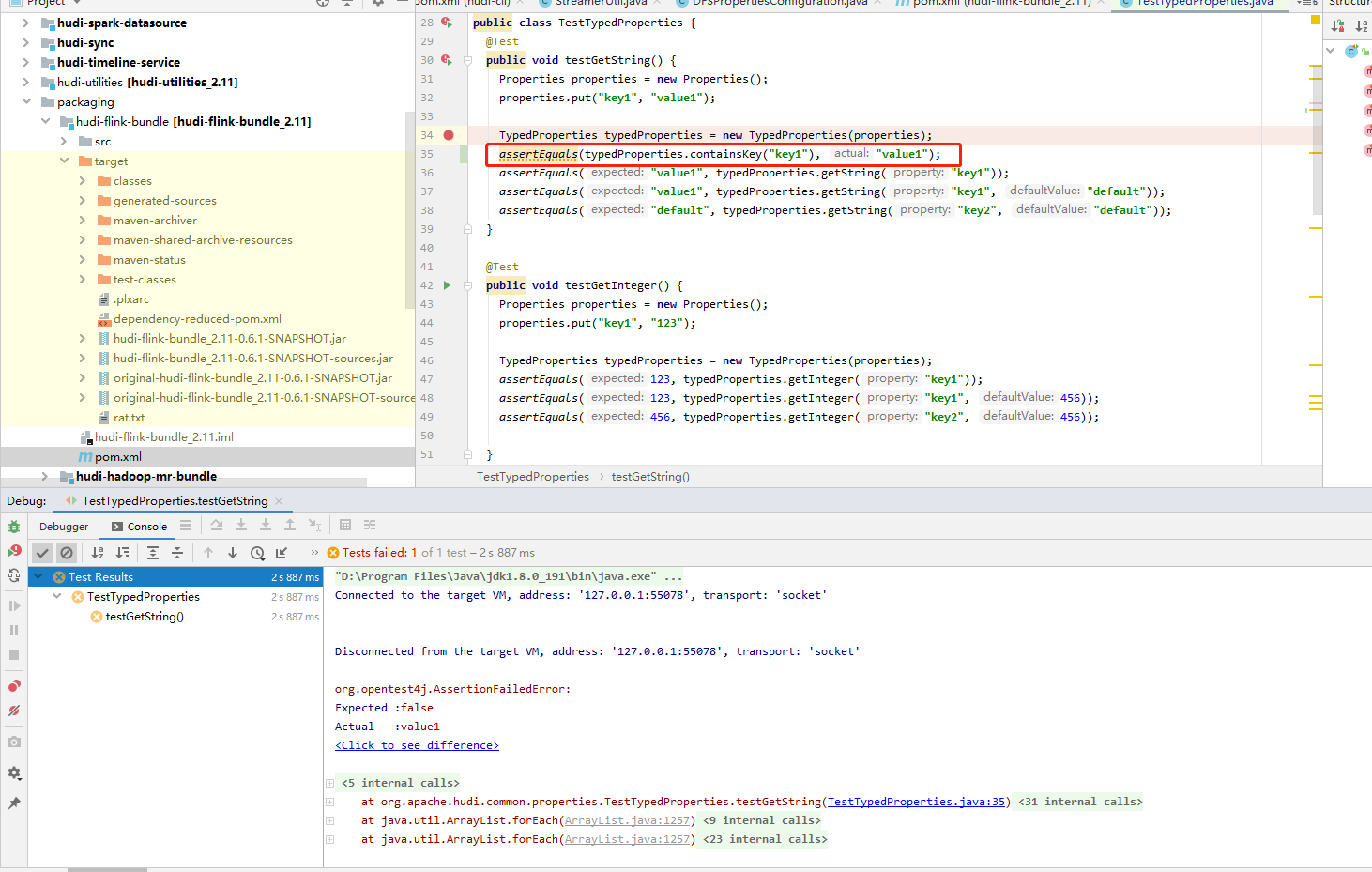Click the Stop debug session square icon
Screen dimensions: 1372x872
14,655
